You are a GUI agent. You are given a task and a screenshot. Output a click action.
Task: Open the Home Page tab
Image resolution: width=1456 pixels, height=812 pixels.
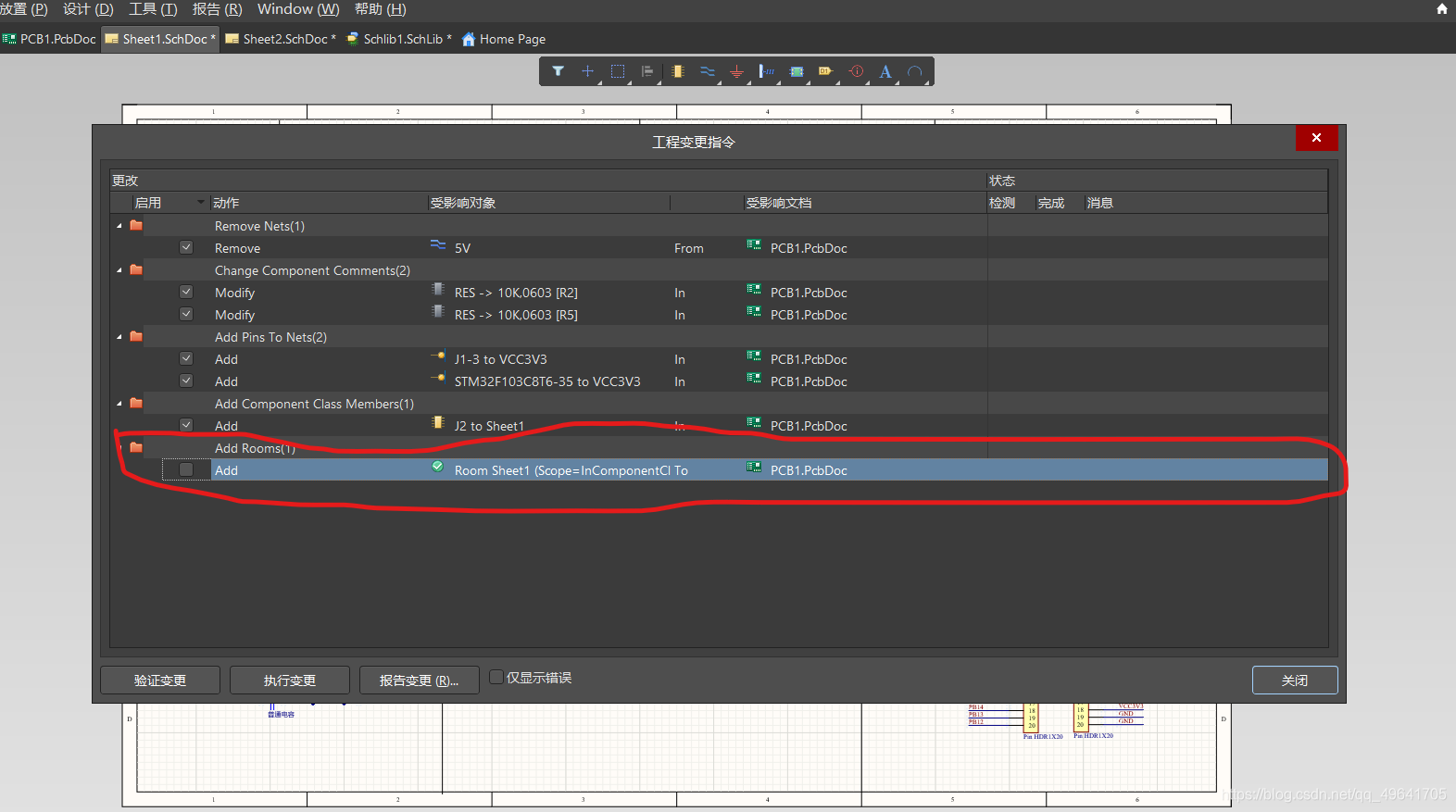[x=504, y=39]
